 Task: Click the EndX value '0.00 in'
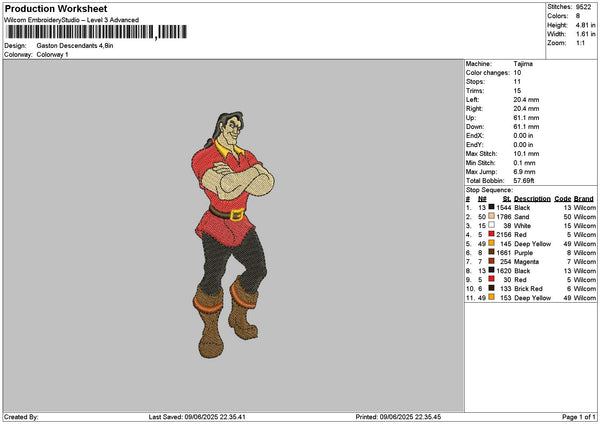coord(523,136)
